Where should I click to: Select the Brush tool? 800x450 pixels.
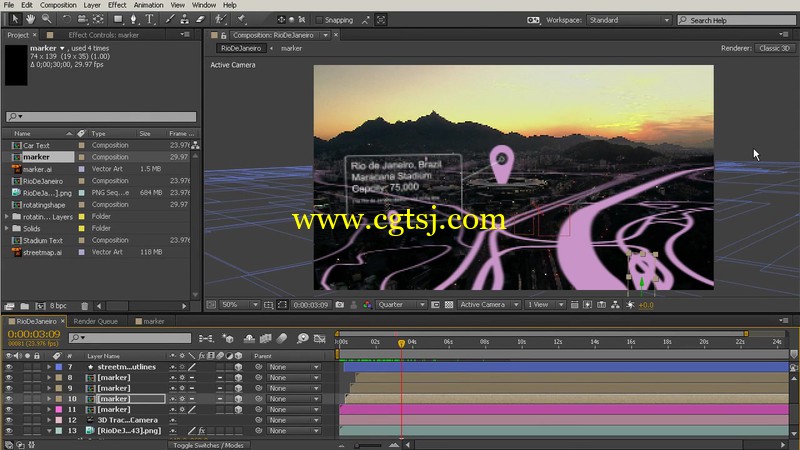click(x=169, y=19)
